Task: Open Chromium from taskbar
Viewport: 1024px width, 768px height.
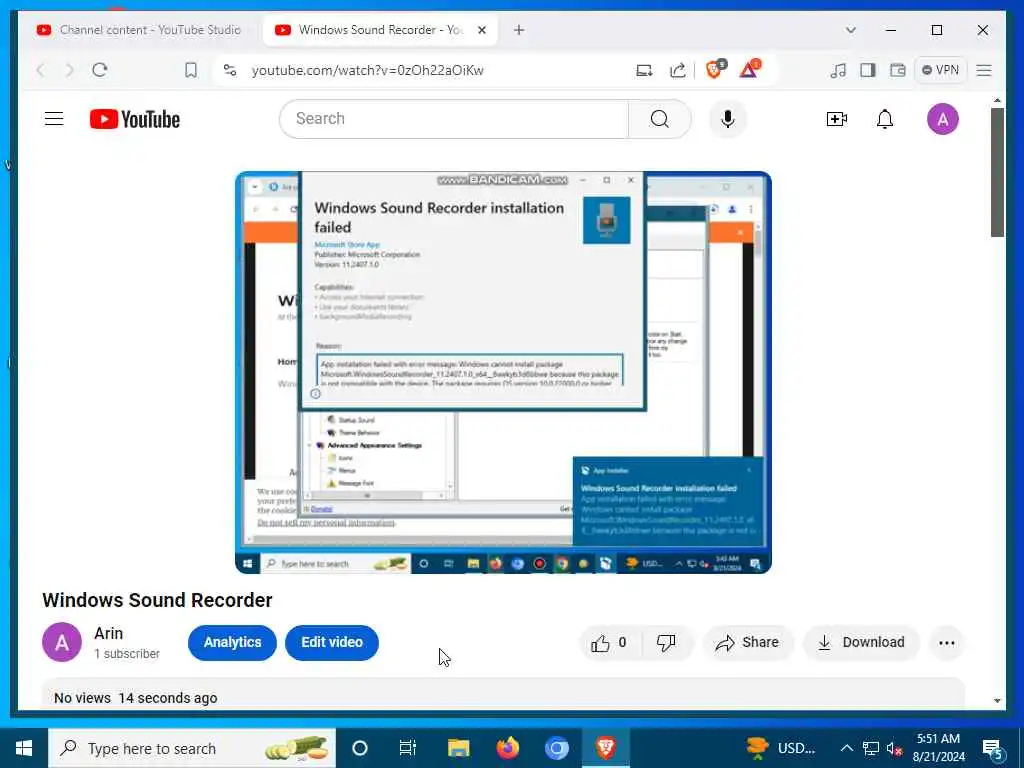Action: [556, 748]
